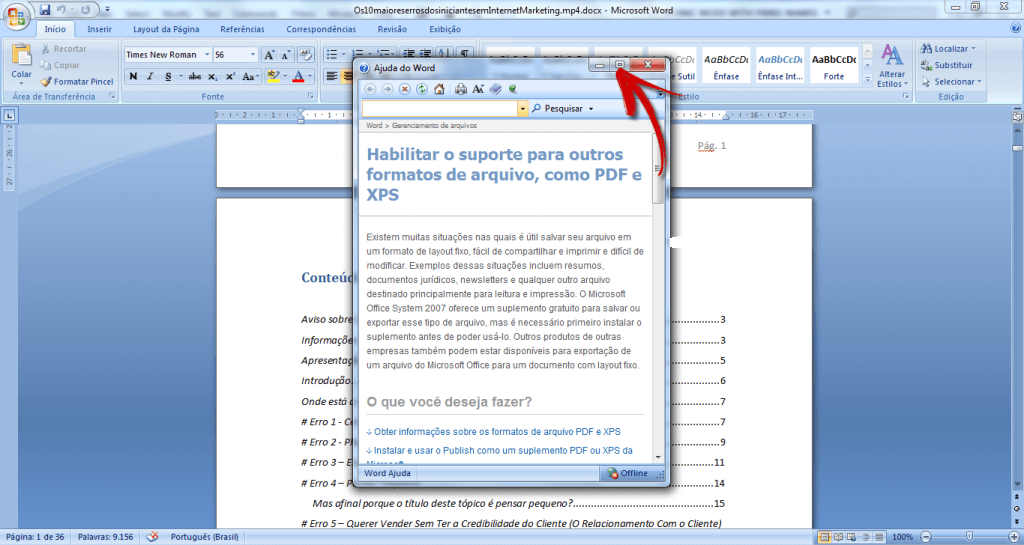Open the Exibição tab
This screenshot has width=1024, height=545.
coord(445,29)
